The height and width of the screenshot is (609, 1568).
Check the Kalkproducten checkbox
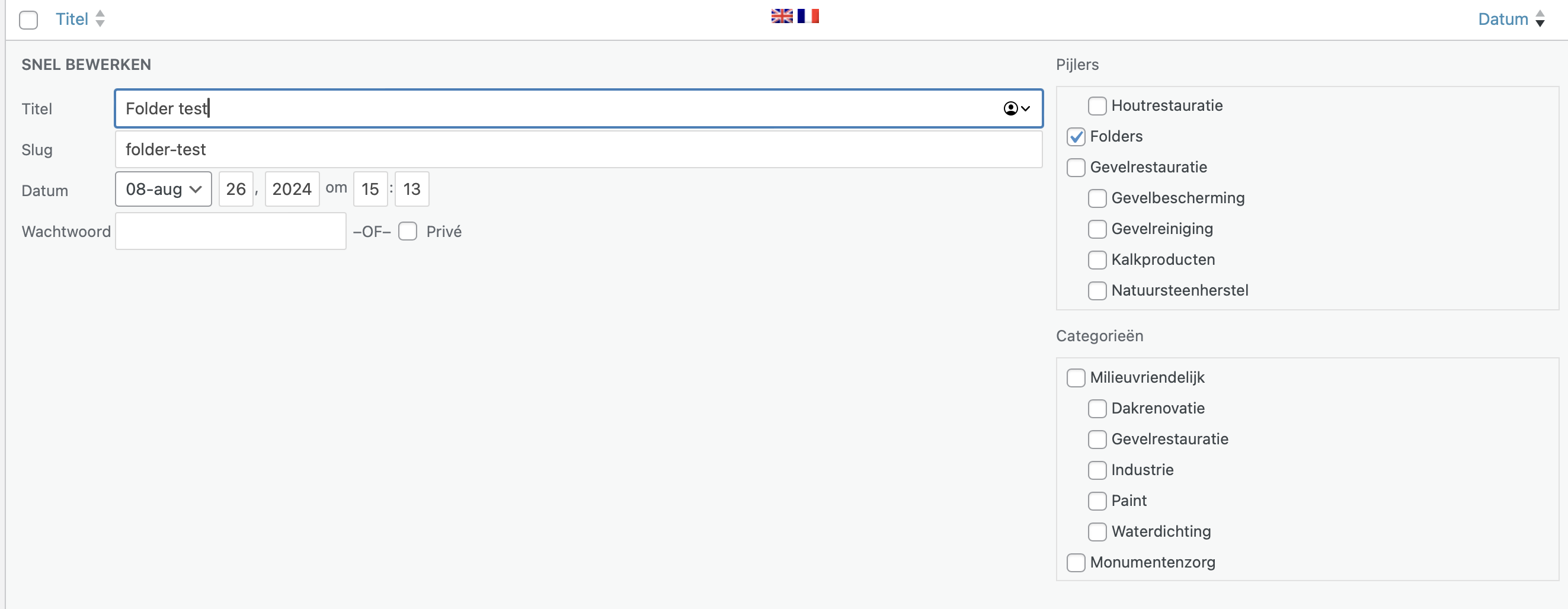coord(1097,260)
